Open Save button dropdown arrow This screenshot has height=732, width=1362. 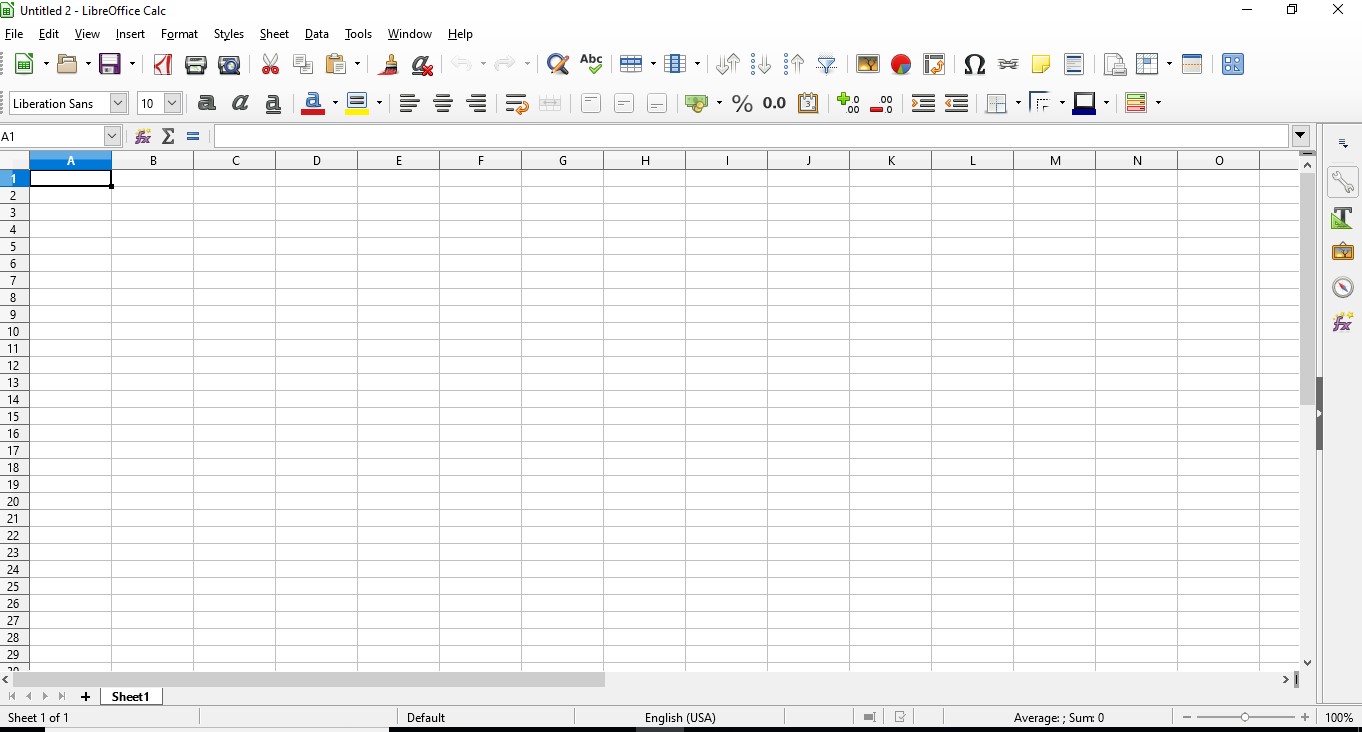pyautogui.click(x=131, y=64)
